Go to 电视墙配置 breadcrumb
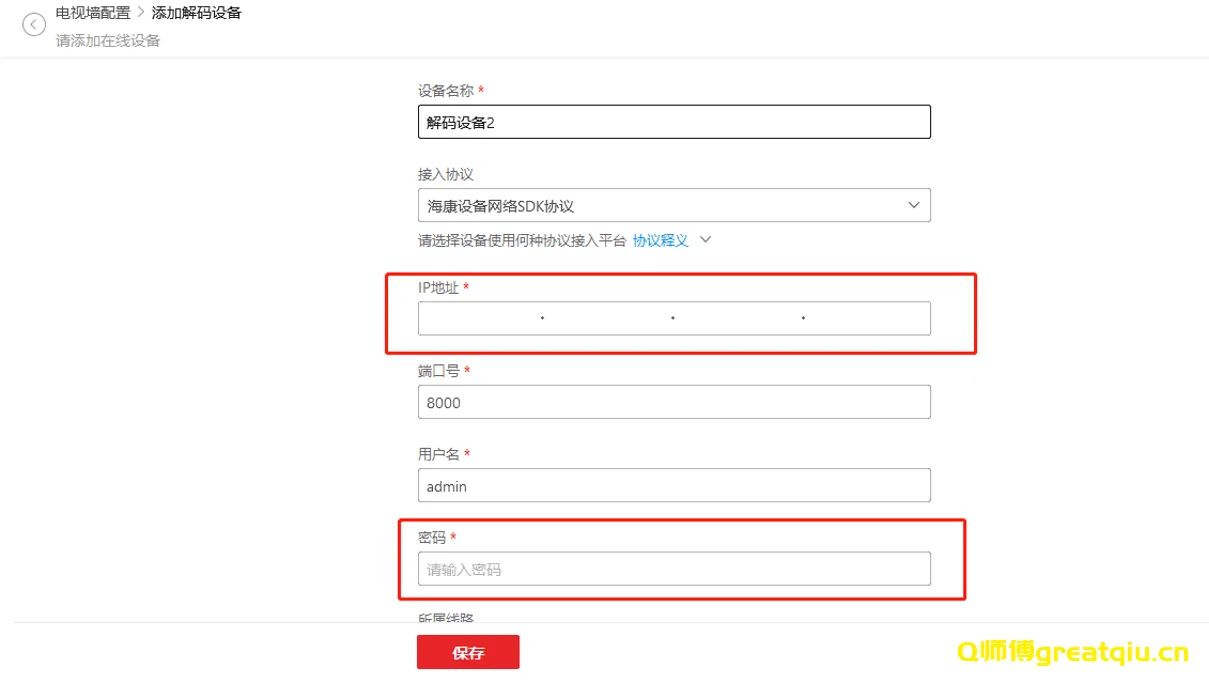The image size is (1209, 681). coord(93,13)
